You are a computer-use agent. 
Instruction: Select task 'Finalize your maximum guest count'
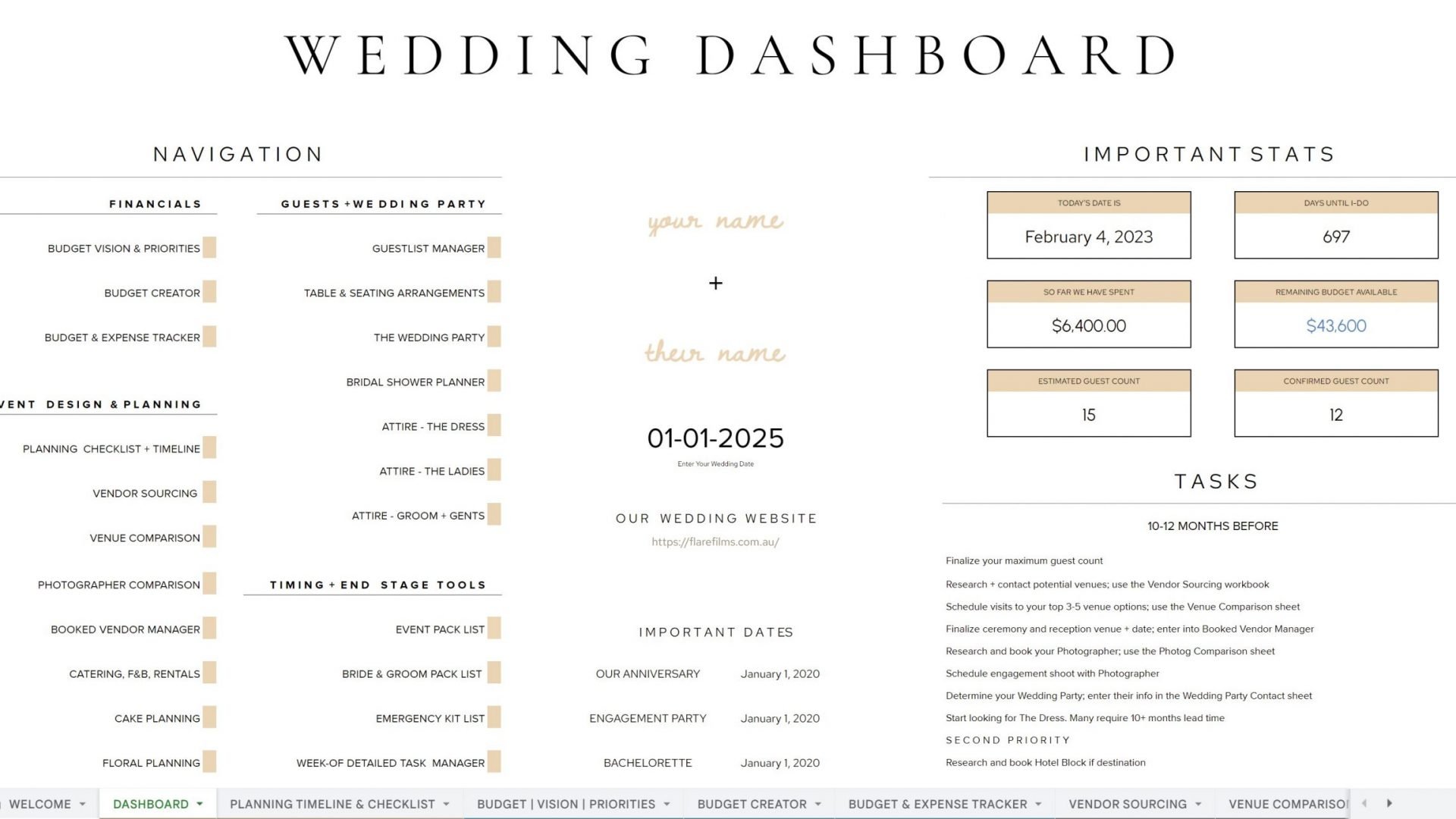point(1024,561)
